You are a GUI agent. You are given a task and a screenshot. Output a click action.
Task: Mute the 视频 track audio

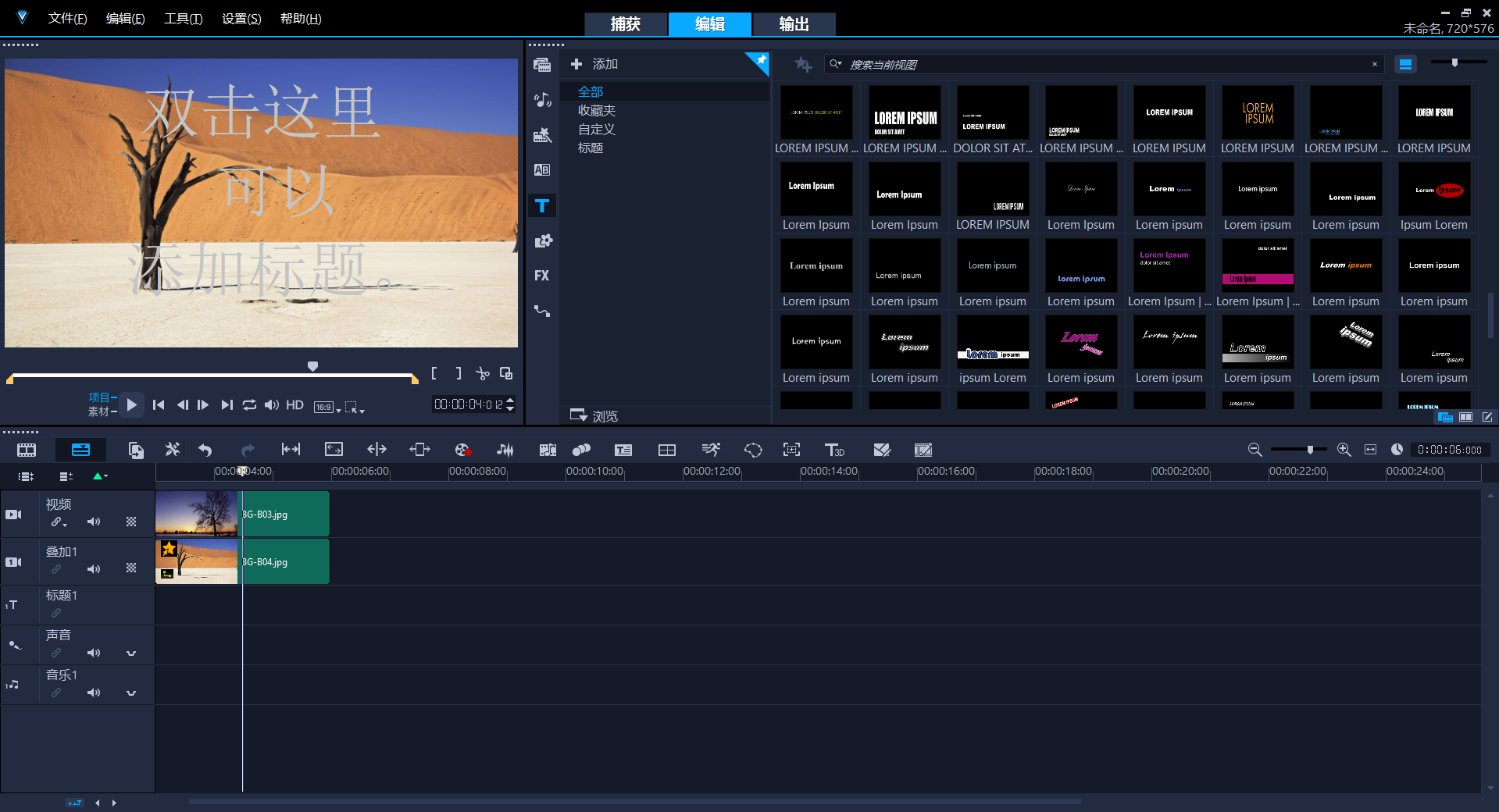94,522
